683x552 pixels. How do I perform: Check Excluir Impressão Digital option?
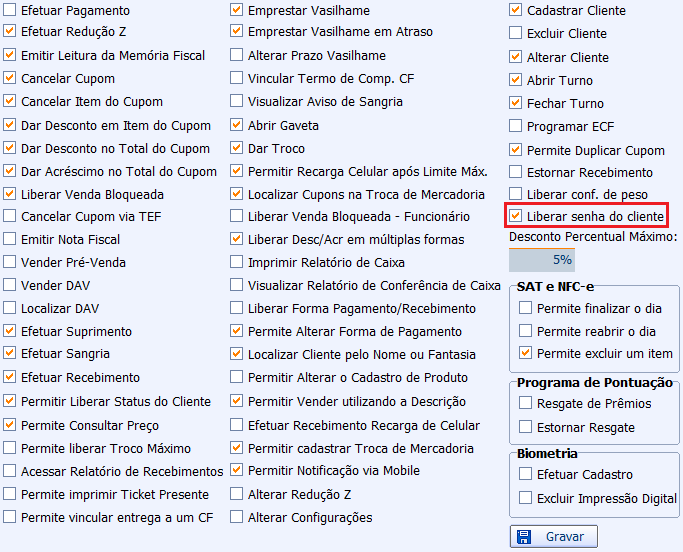coord(526,498)
